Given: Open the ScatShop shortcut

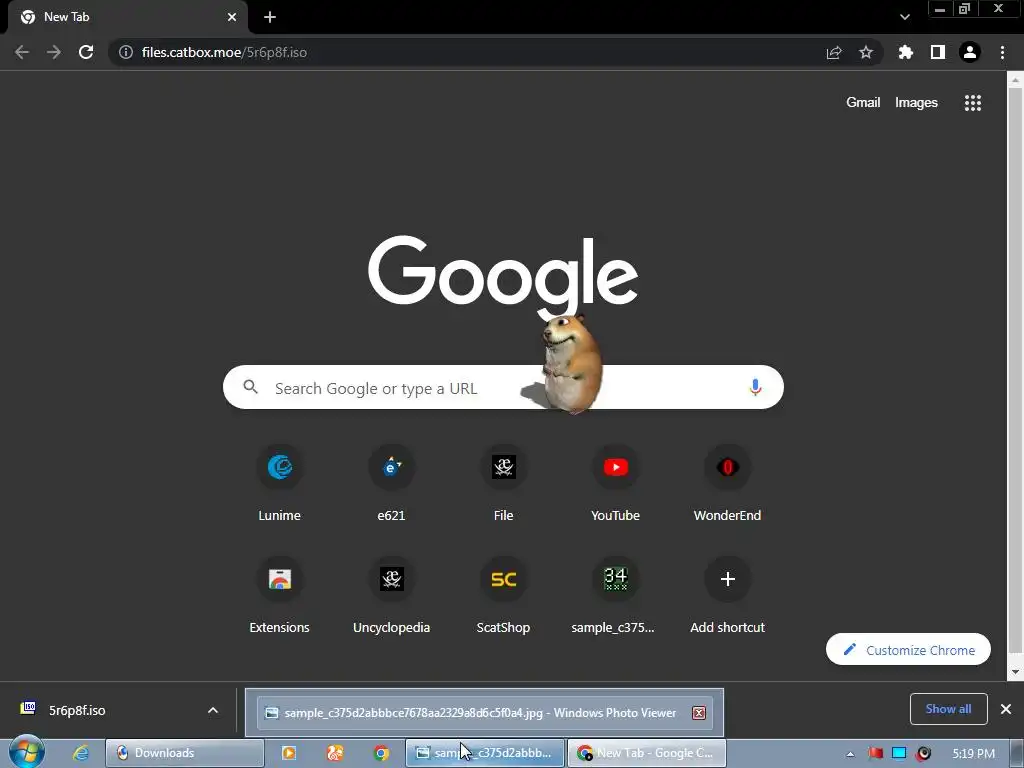Looking at the screenshot, I should tap(504, 596).
